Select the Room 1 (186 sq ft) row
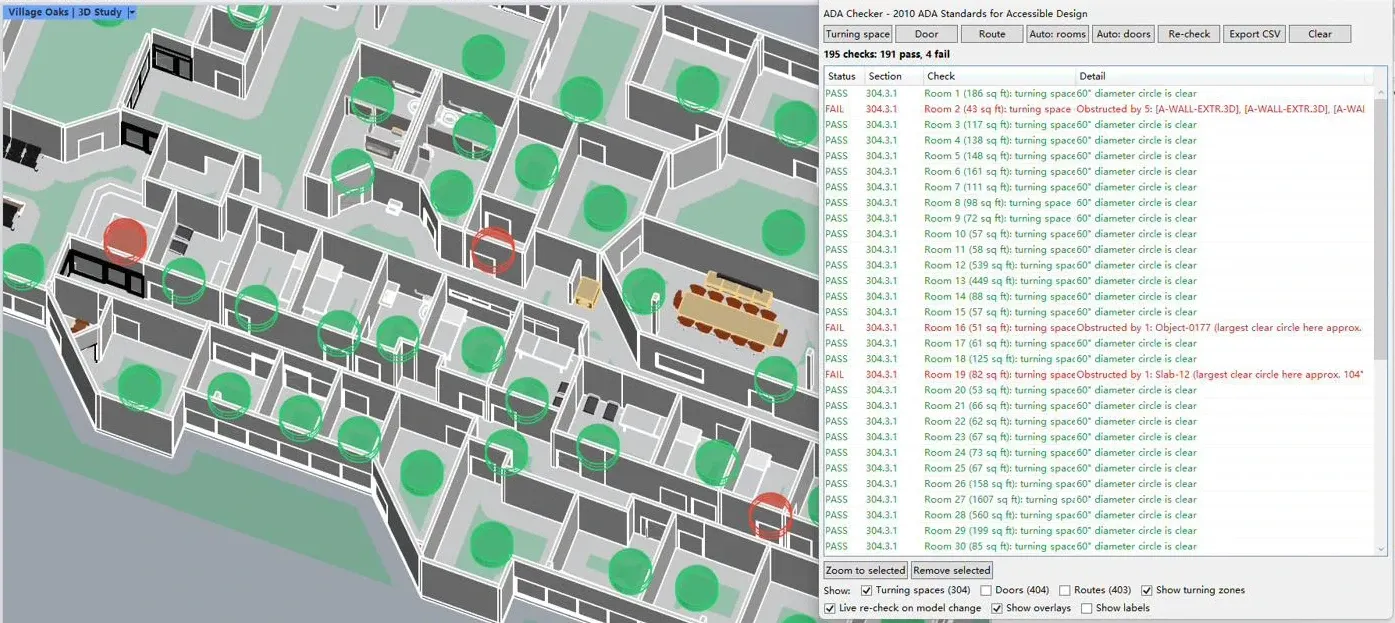Viewport: 1395px width, 623px height. tap(1099, 93)
